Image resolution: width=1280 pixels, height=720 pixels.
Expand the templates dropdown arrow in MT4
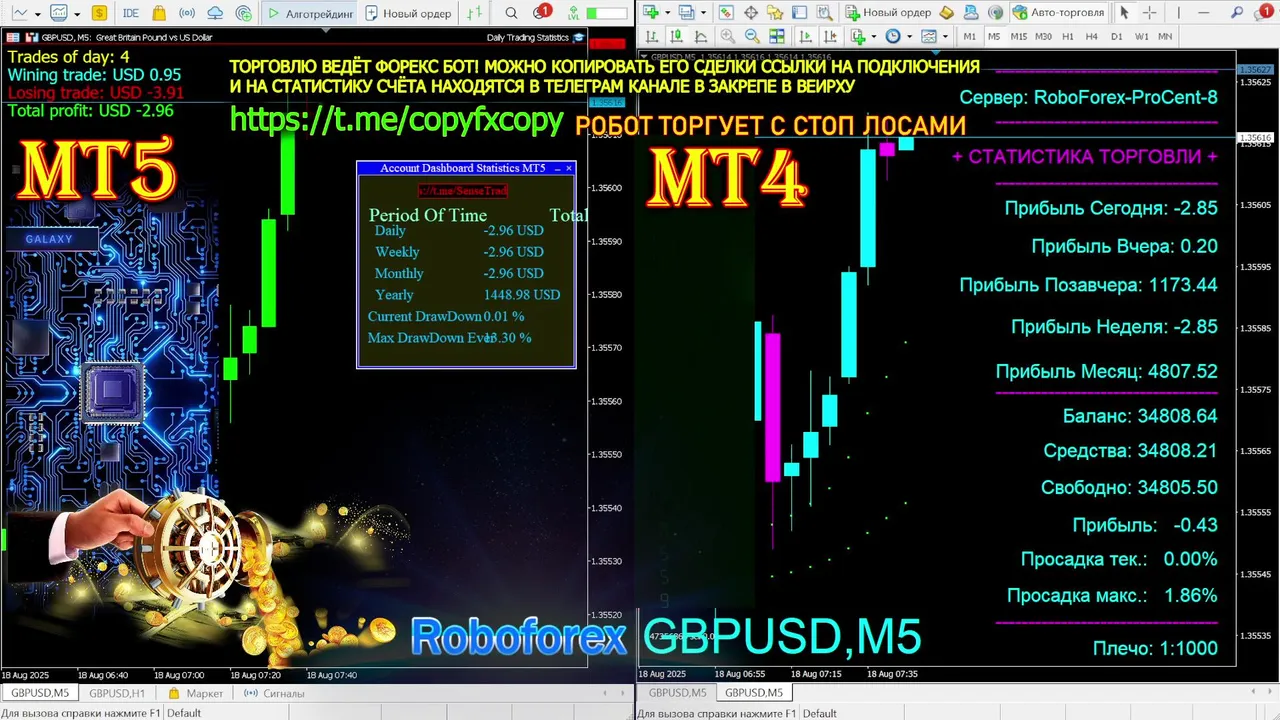945,36
